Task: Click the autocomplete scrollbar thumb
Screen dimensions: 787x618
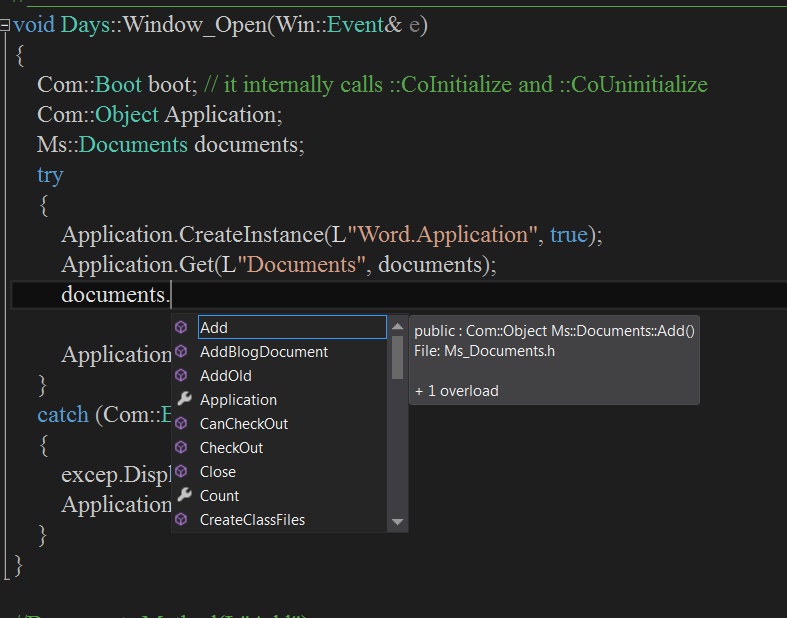Action: 398,357
